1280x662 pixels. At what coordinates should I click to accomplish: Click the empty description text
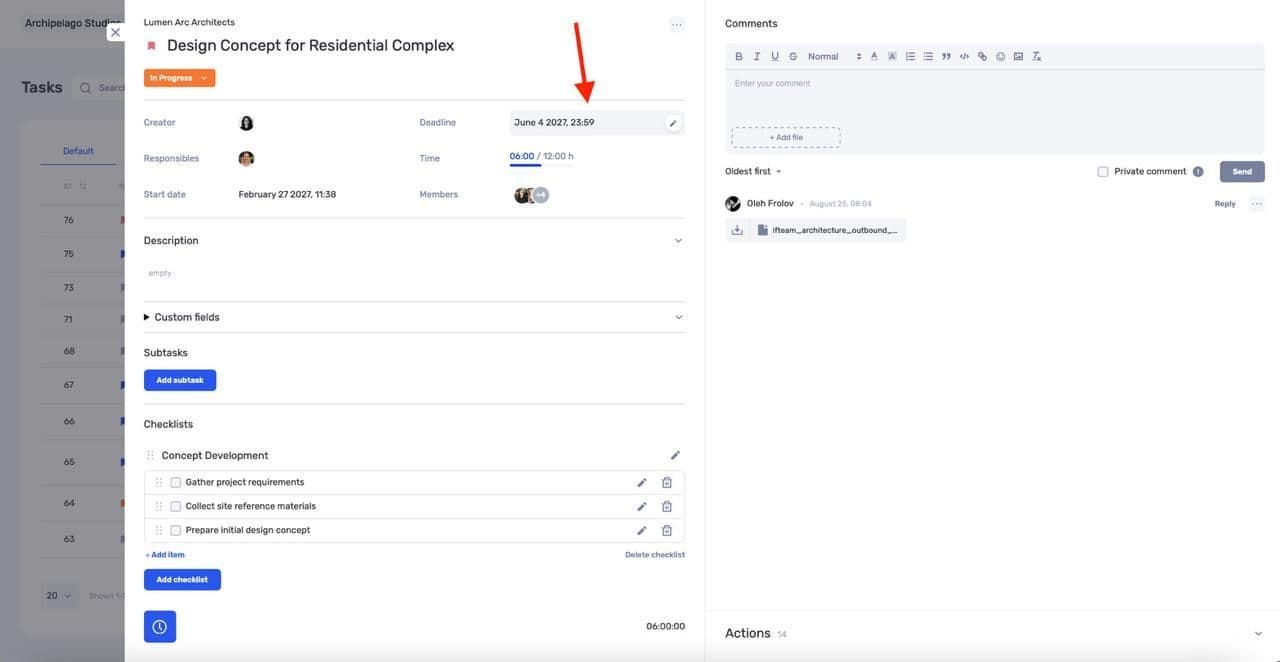click(x=160, y=273)
